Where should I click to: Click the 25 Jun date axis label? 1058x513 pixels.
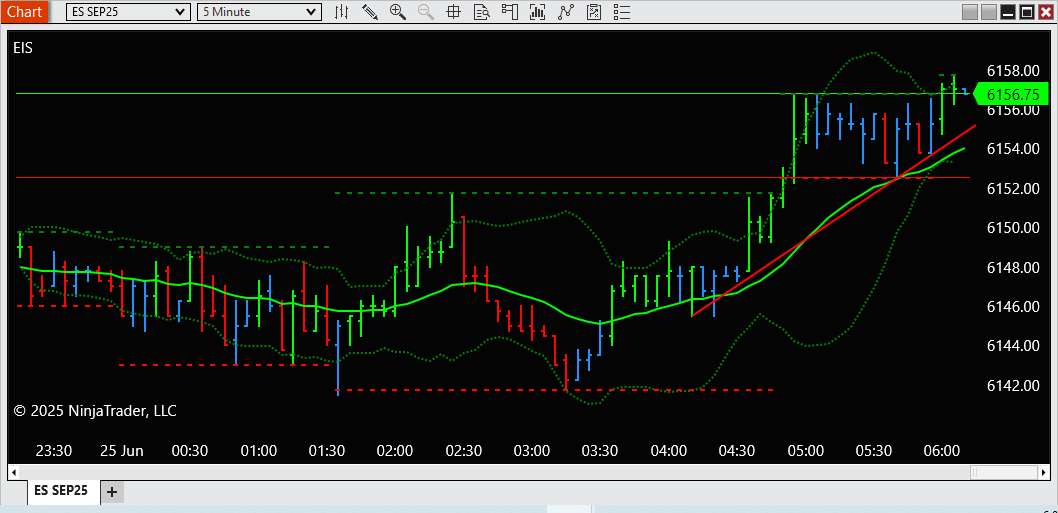pyautogui.click(x=122, y=450)
